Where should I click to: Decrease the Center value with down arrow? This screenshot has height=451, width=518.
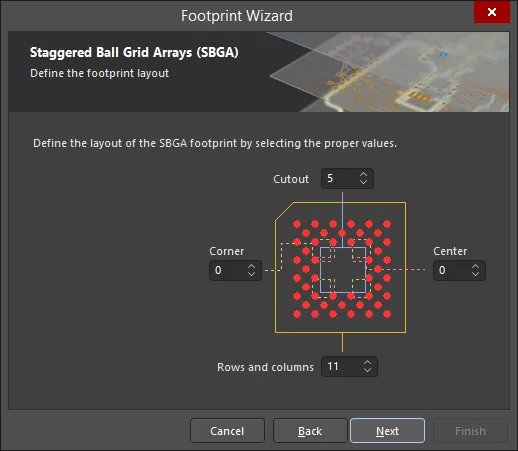(475, 274)
